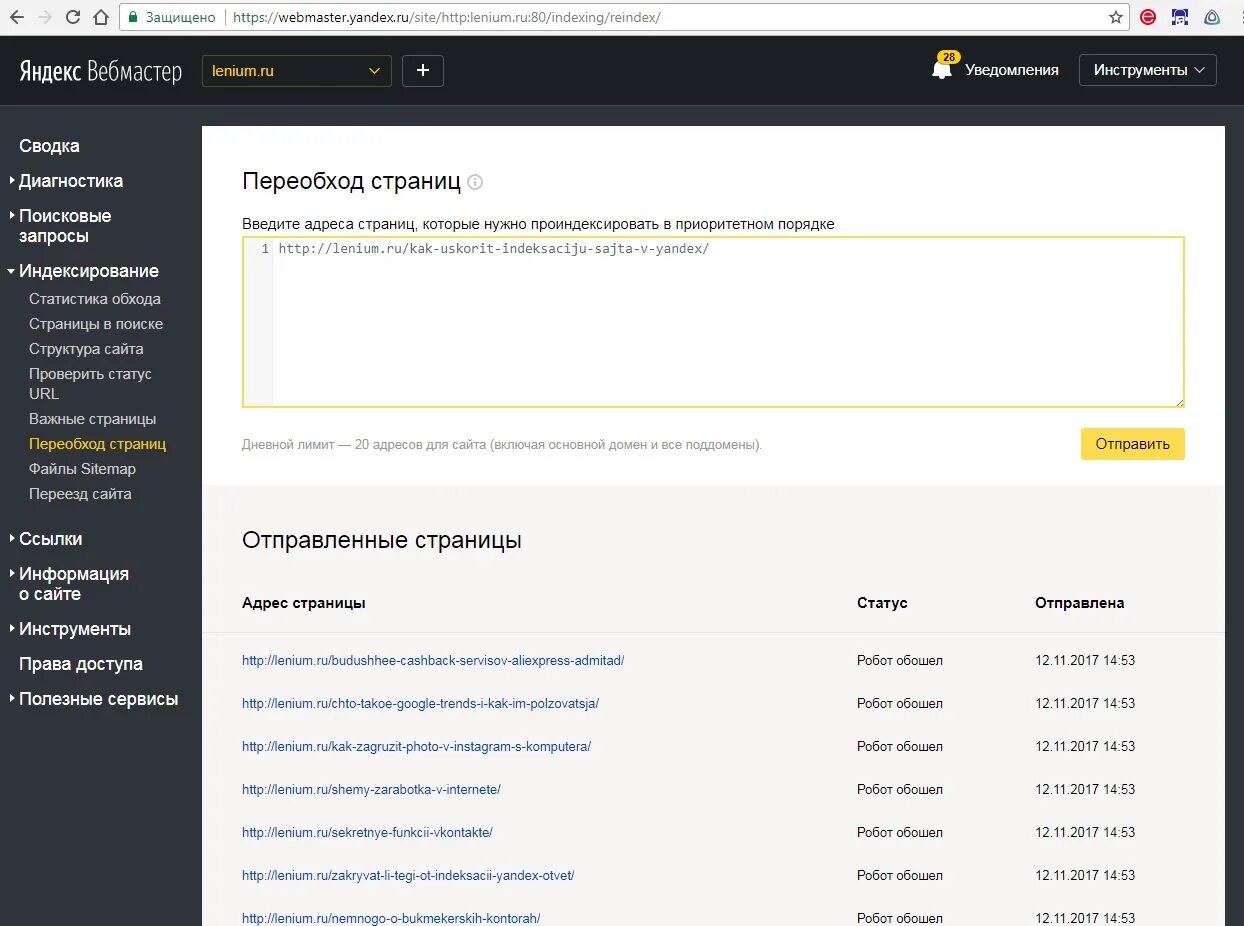
Task: Open sekretnye-funkcii-vkontakte link
Action: pyautogui.click(x=367, y=833)
